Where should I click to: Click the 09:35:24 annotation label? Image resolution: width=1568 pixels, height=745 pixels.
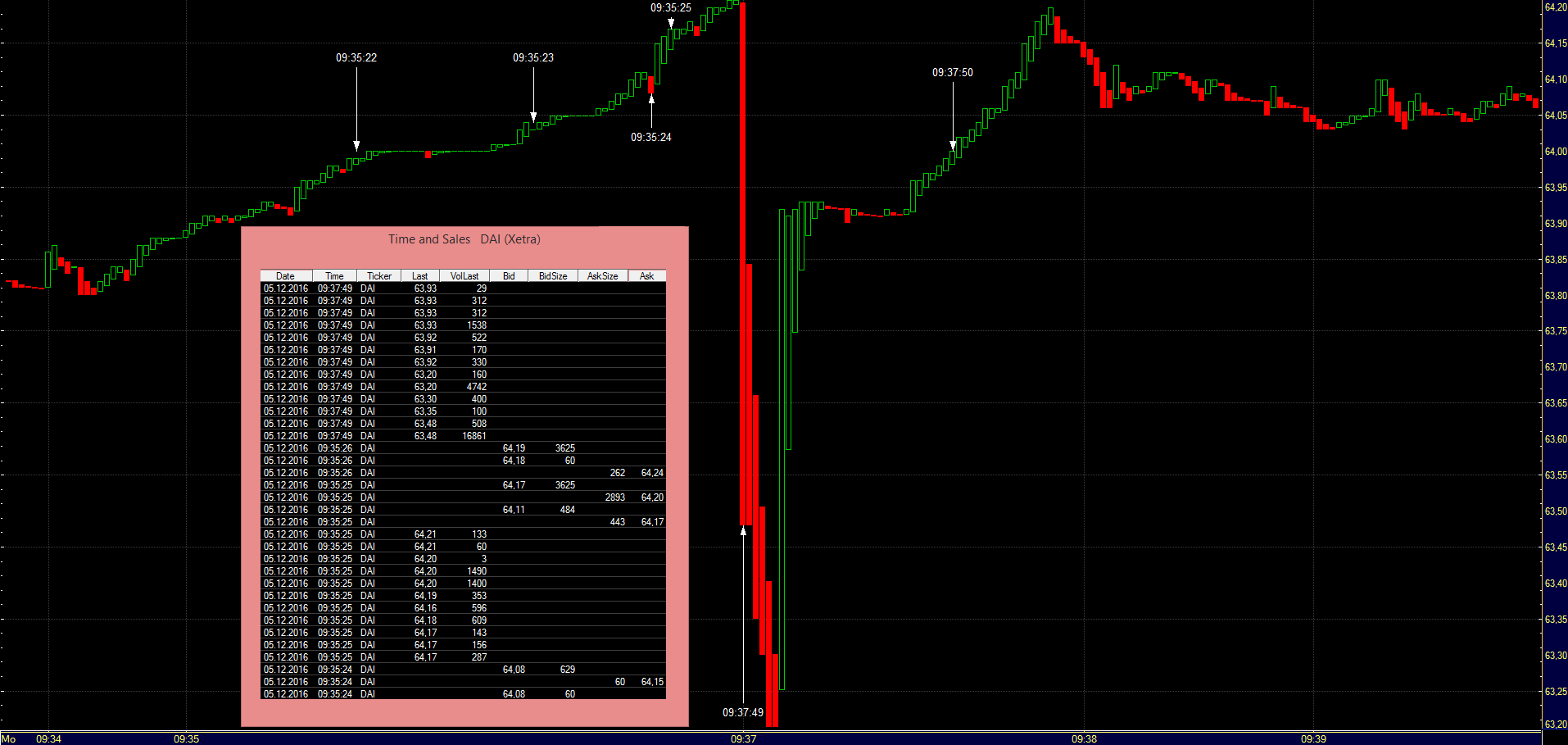click(650, 138)
